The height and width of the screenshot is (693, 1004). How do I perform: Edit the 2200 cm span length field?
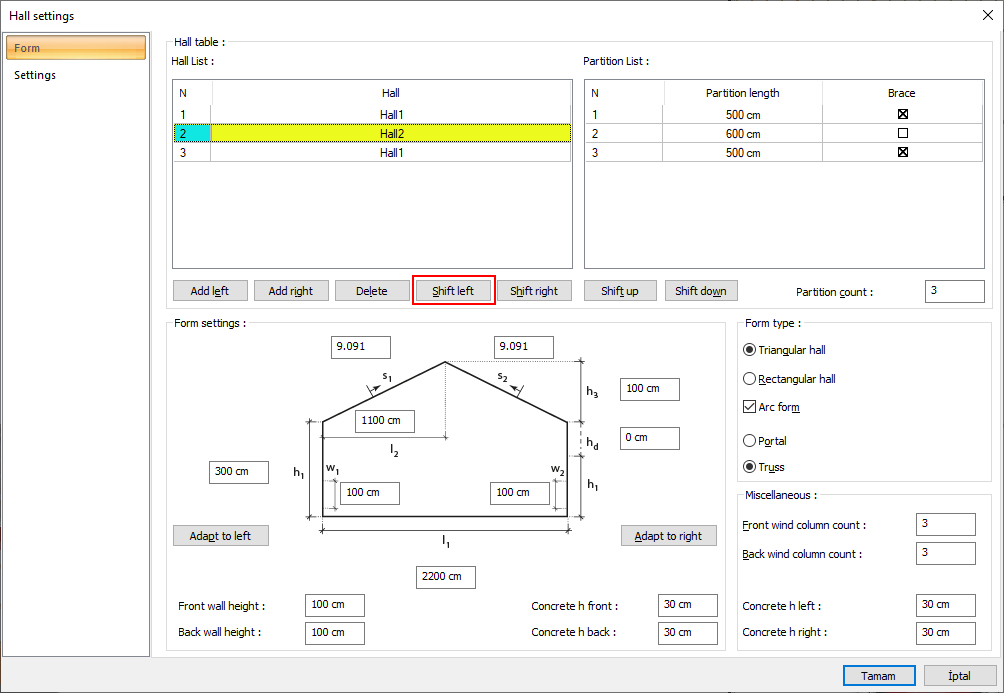tap(446, 577)
